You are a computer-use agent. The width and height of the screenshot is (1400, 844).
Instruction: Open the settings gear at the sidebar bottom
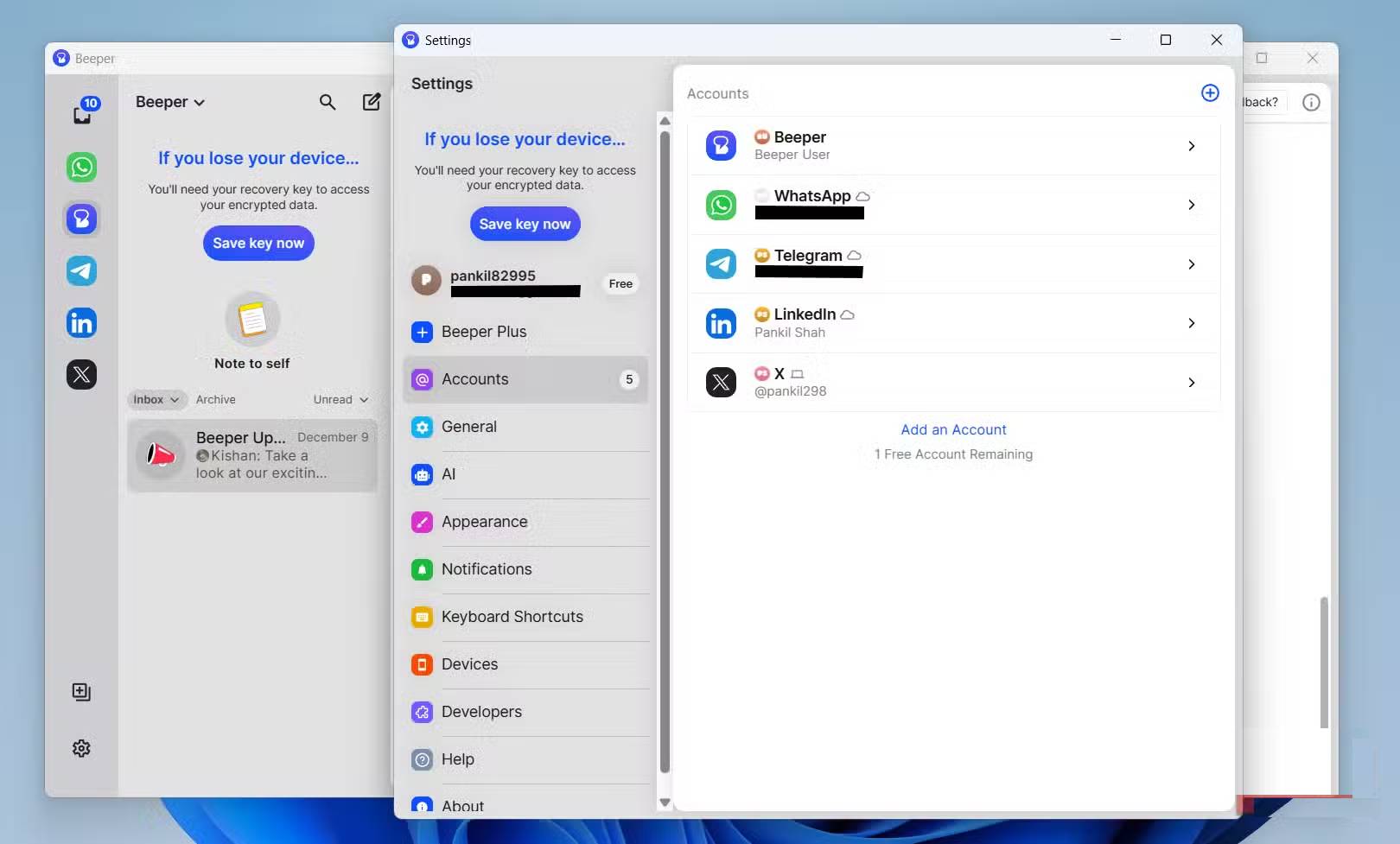[x=81, y=748]
